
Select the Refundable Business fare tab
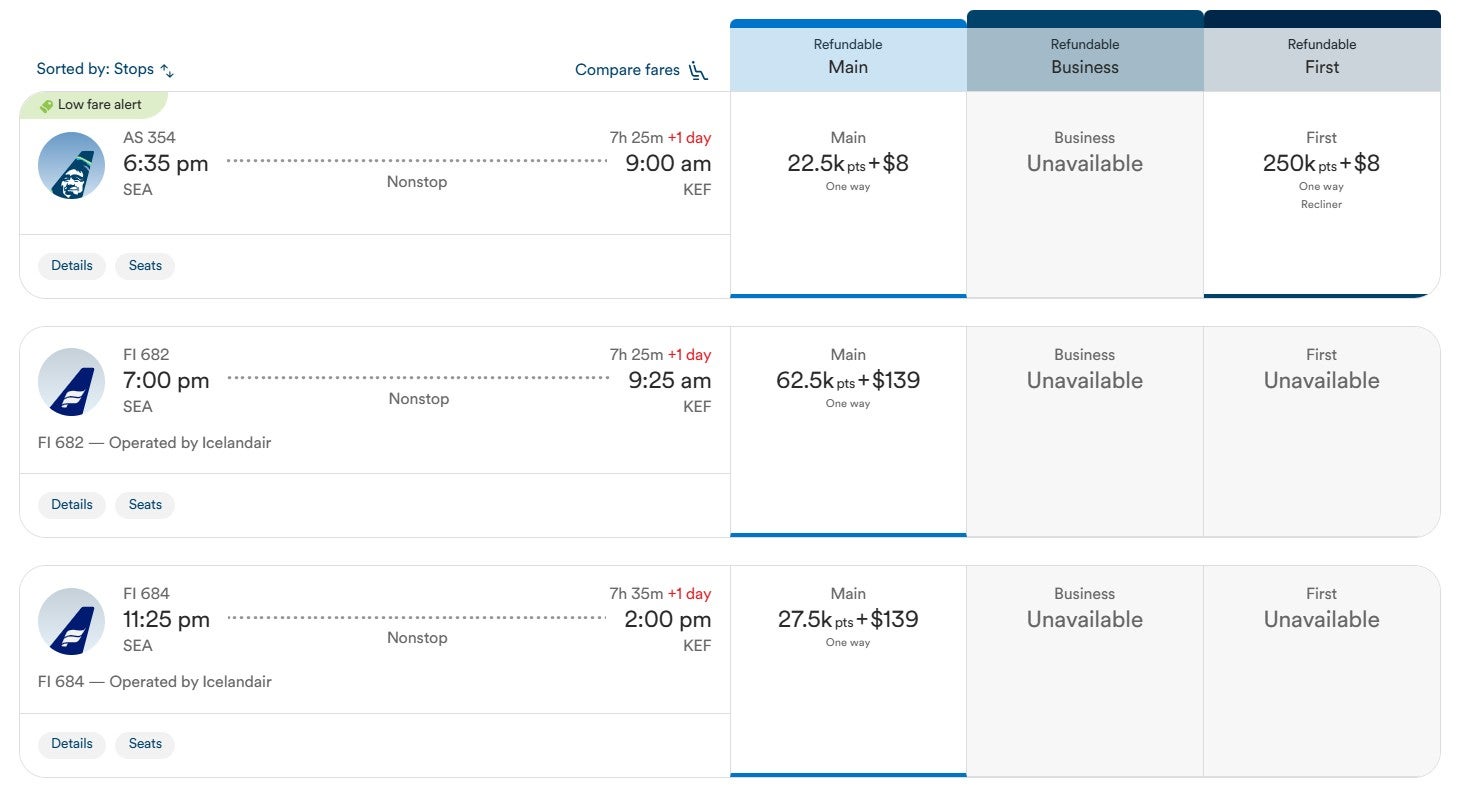1084,57
